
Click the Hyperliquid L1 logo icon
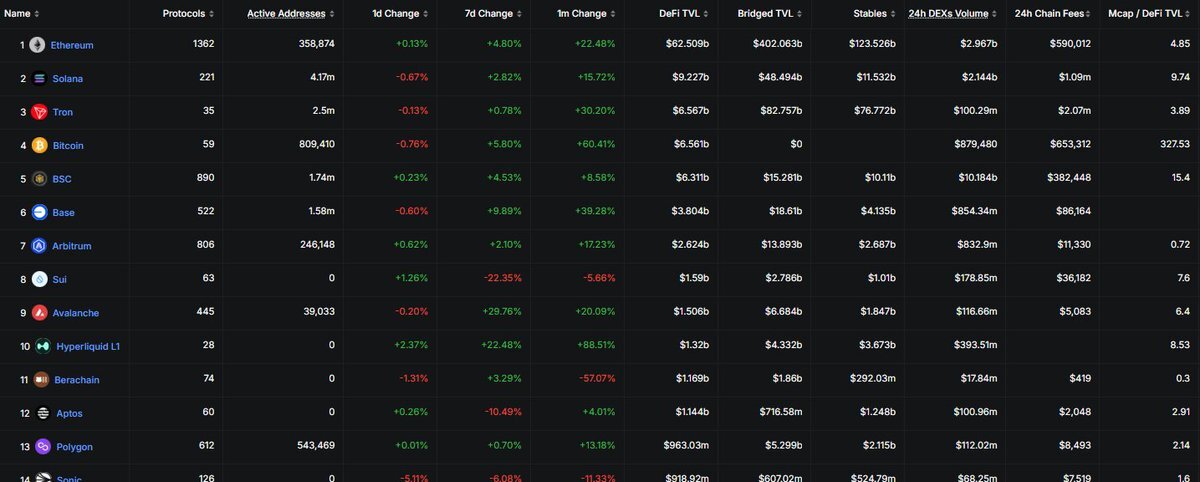pyautogui.click(x=43, y=346)
